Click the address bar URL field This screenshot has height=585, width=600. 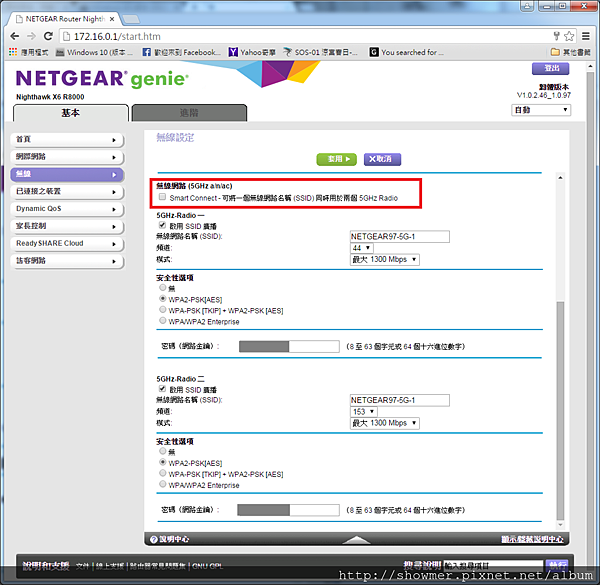[x=306, y=36]
